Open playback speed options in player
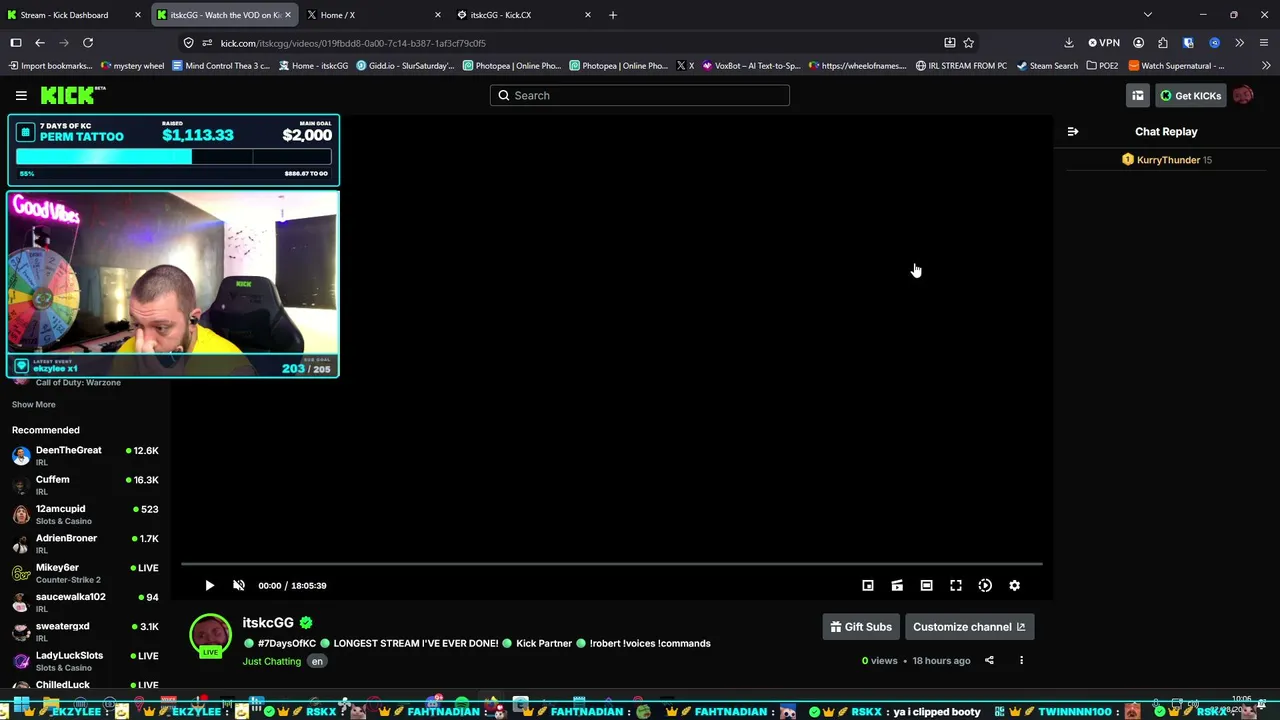 [985, 586]
